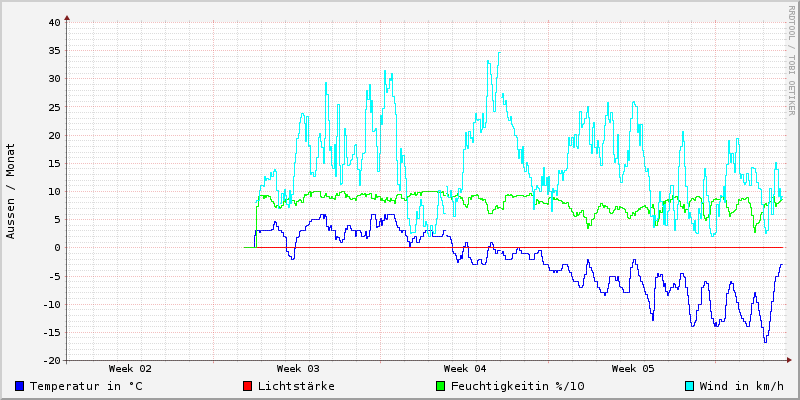Viewport: 800px width, 400px height.
Task: Click the green Feuchtigkeit legend swatch
Action: click(441, 386)
